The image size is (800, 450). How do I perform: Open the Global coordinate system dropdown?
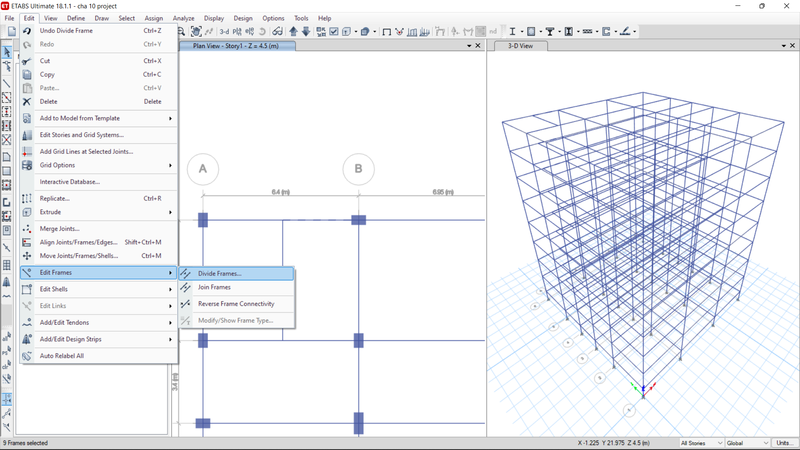point(747,443)
